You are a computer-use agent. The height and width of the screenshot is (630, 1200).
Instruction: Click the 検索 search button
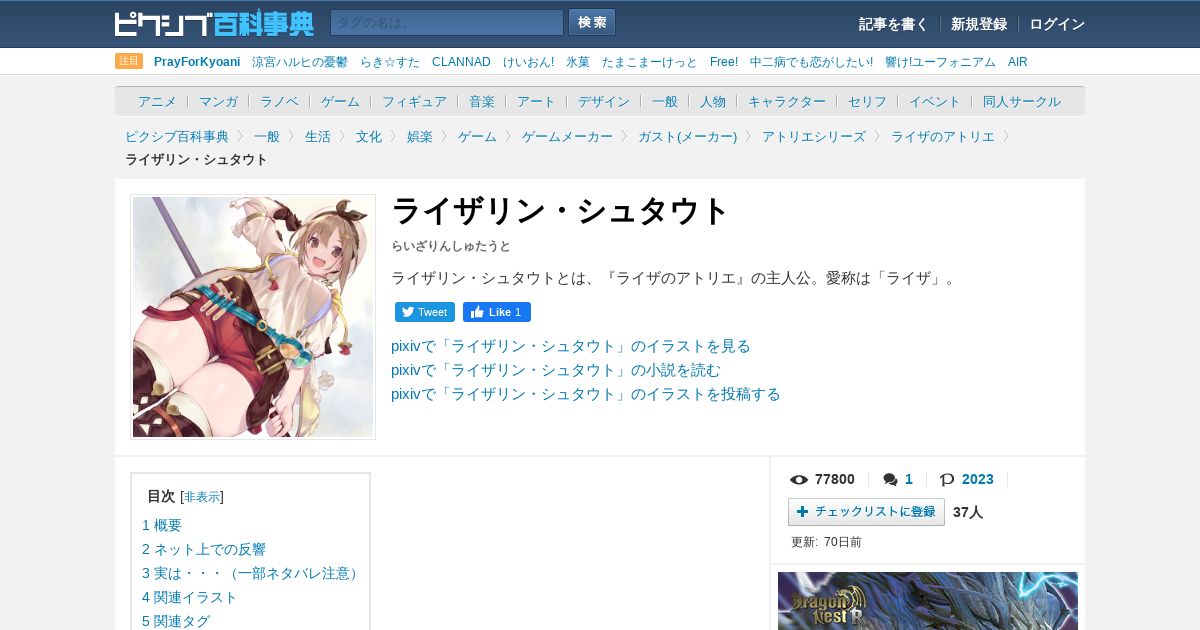click(592, 22)
